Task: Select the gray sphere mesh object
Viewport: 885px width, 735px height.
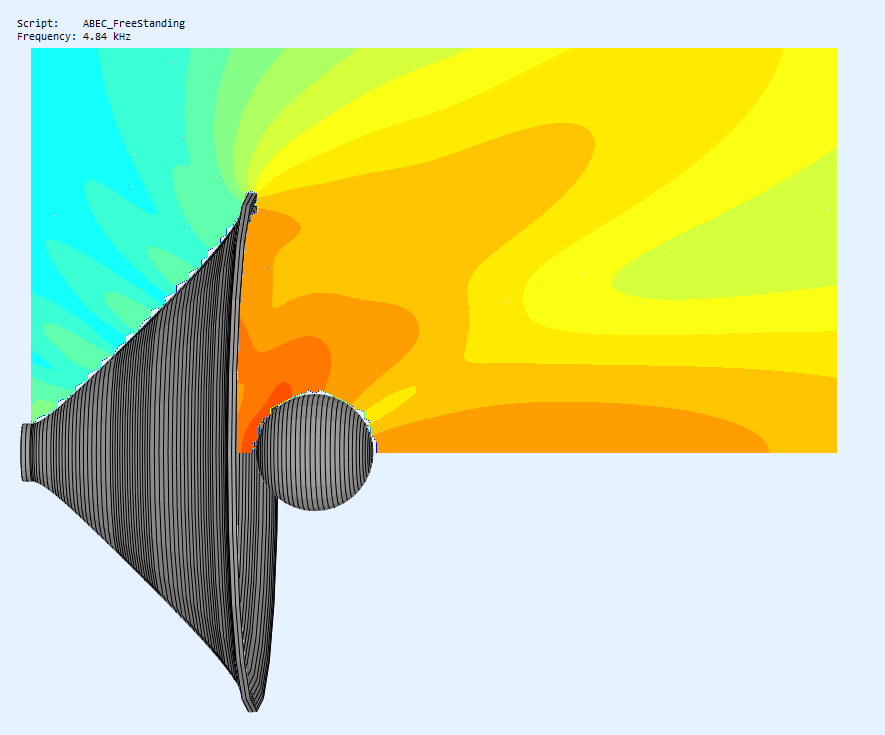Action: tap(315, 452)
